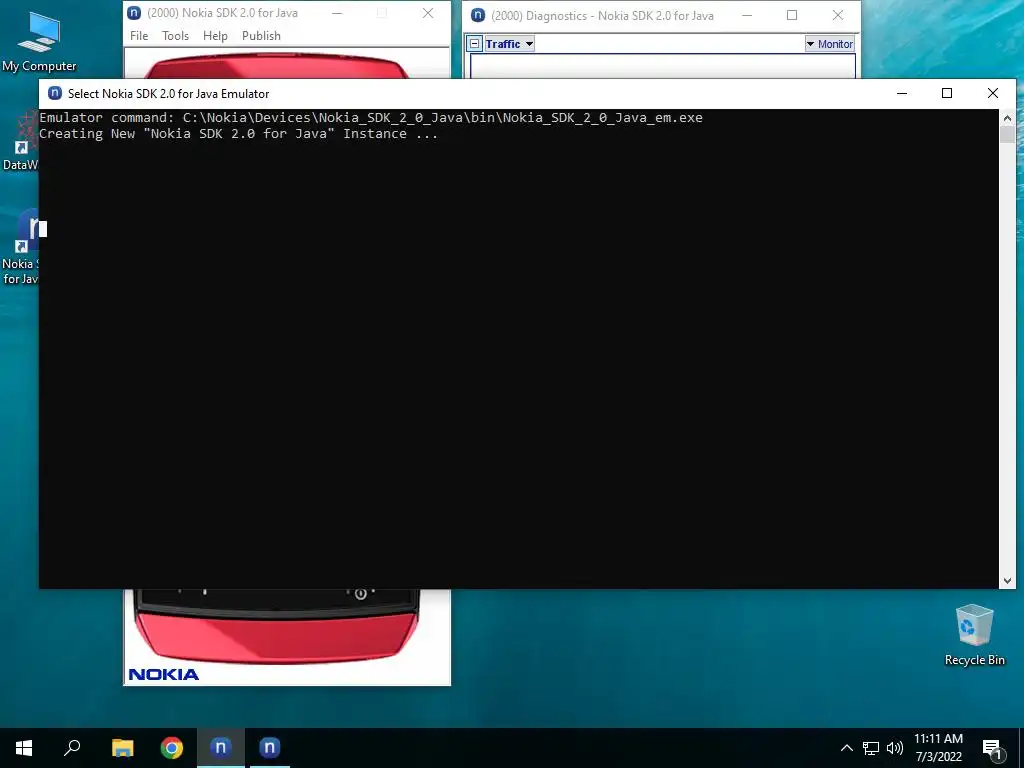This screenshot has height=768, width=1024.
Task: Open the notification center icon
Action: (x=993, y=749)
